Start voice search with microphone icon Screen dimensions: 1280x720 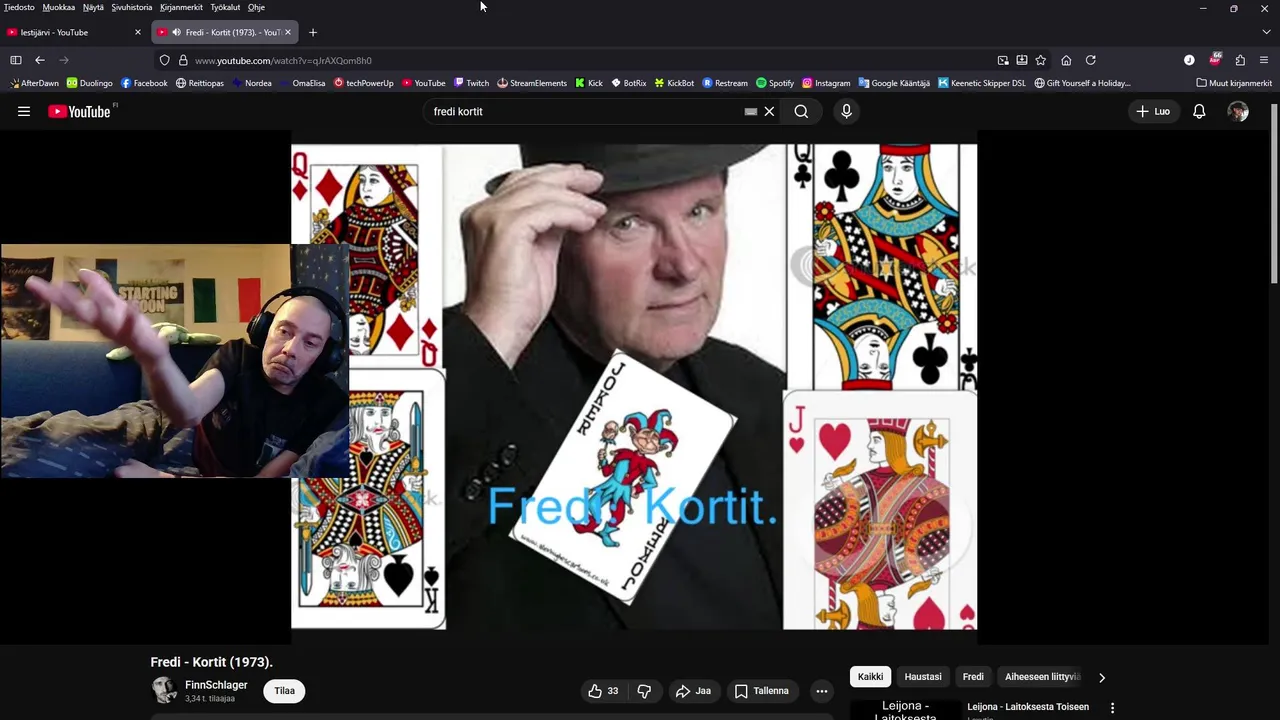846,111
